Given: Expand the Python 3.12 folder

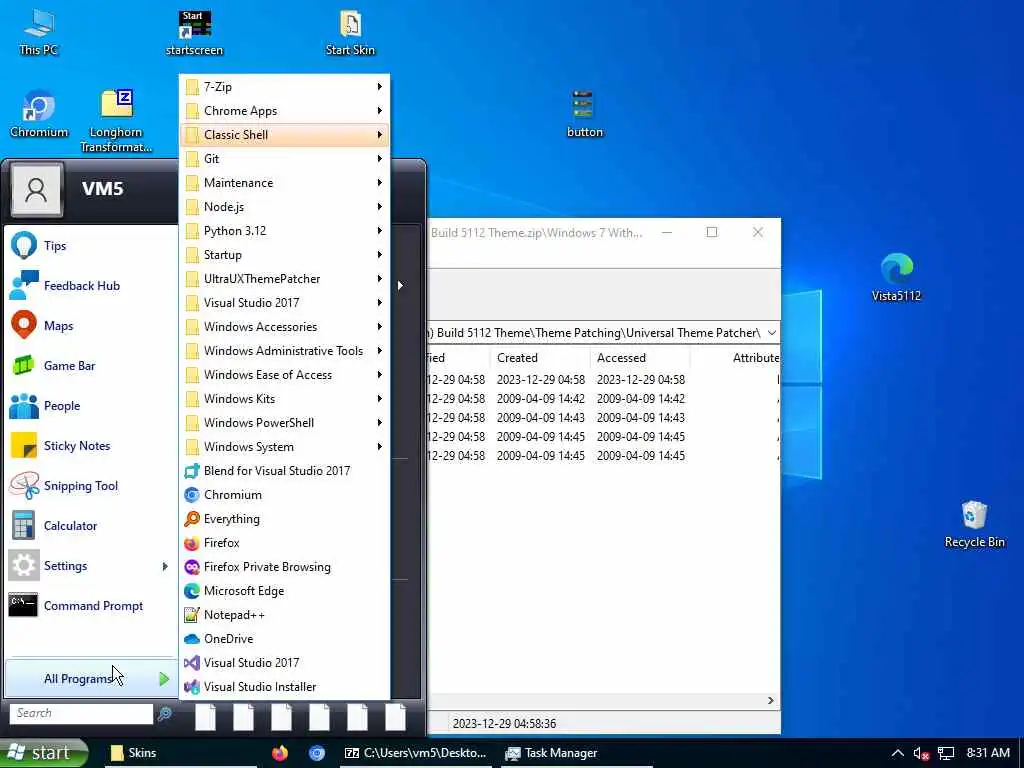Looking at the screenshot, I should click(x=285, y=231).
